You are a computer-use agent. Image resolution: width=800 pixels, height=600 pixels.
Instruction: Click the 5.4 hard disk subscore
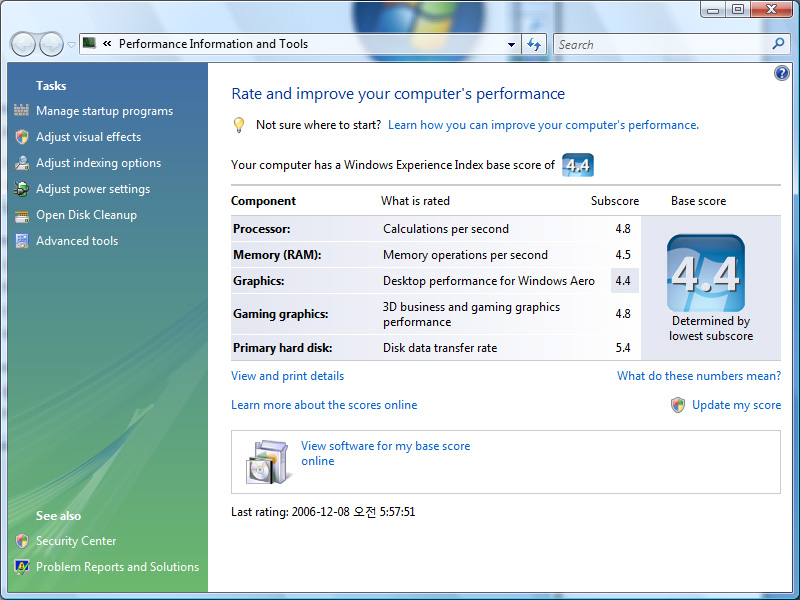click(x=623, y=348)
